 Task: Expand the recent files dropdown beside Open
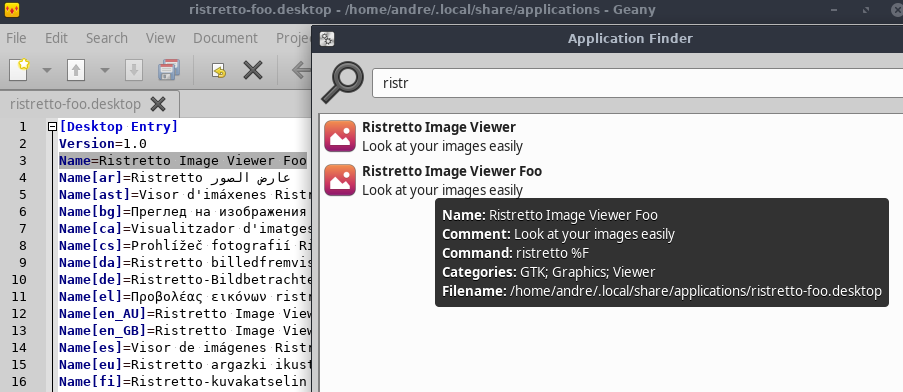point(104,71)
